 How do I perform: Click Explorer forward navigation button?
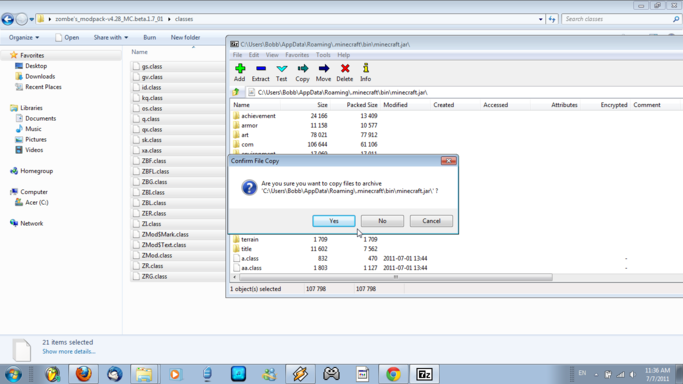(21, 19)
